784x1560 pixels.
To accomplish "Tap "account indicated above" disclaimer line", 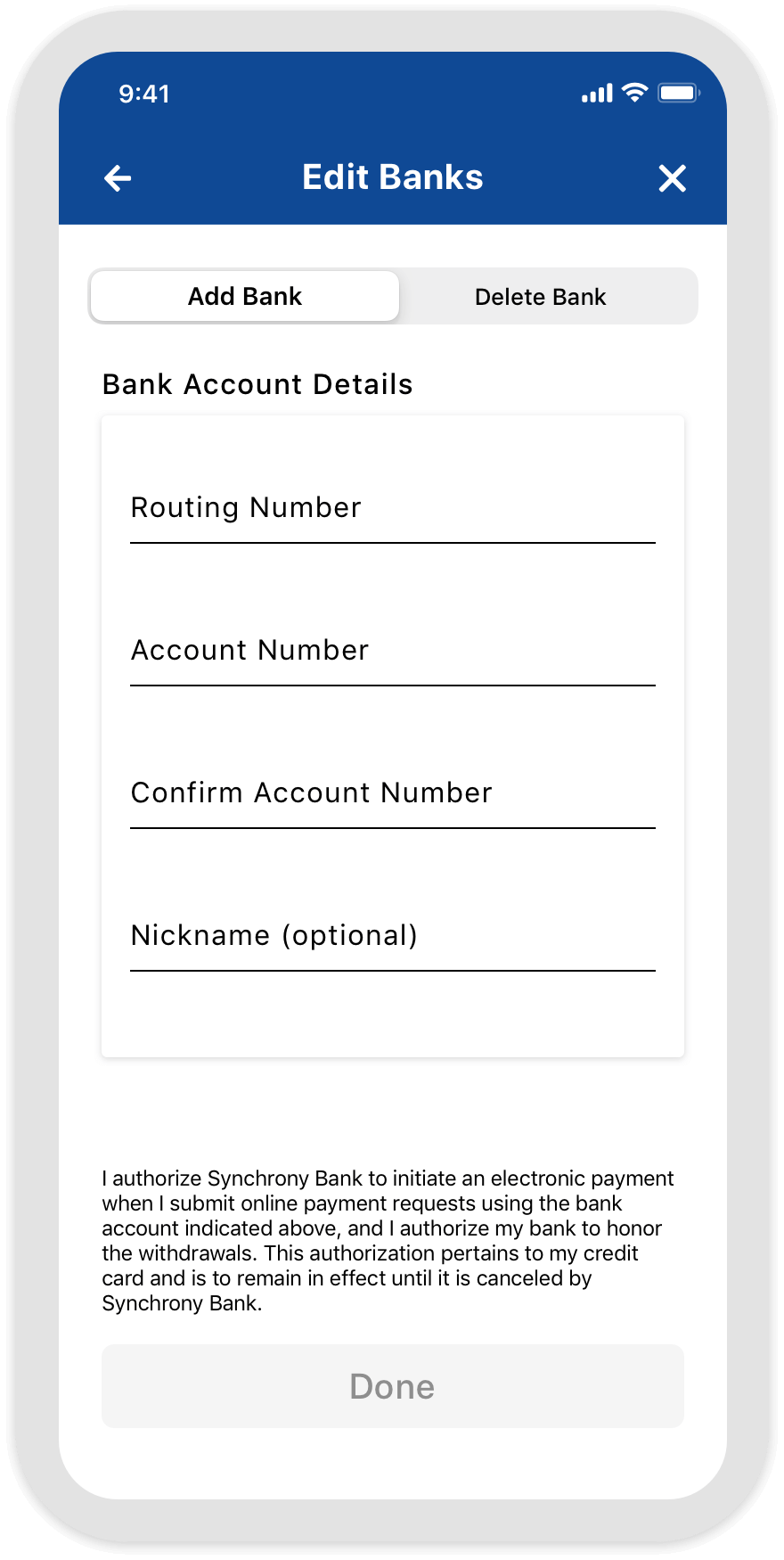I will (x=381, y=1228).
